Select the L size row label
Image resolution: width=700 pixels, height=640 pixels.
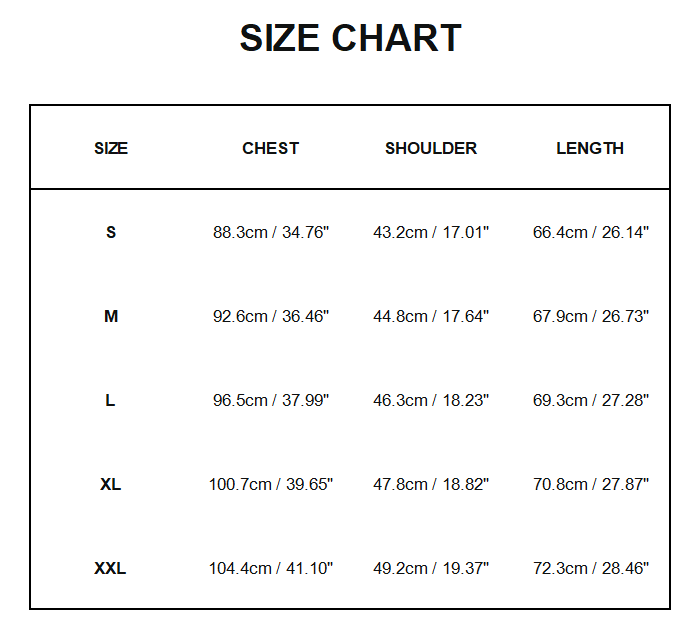click(111, 400)
